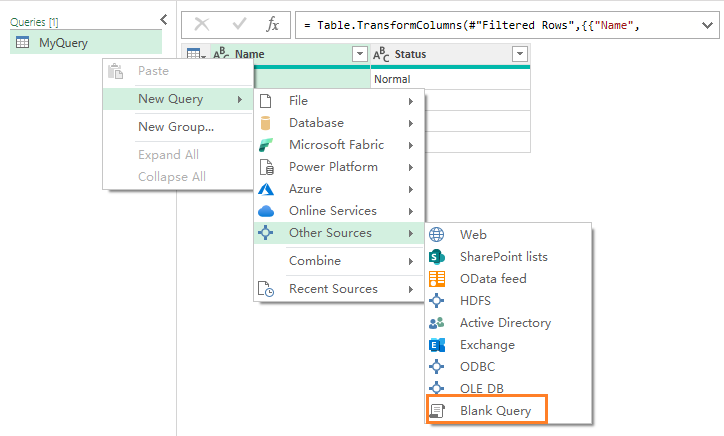The height and width of the screenshot is (436, 724).
Task: Click inside the formula bar text
Action: [500, 23]
